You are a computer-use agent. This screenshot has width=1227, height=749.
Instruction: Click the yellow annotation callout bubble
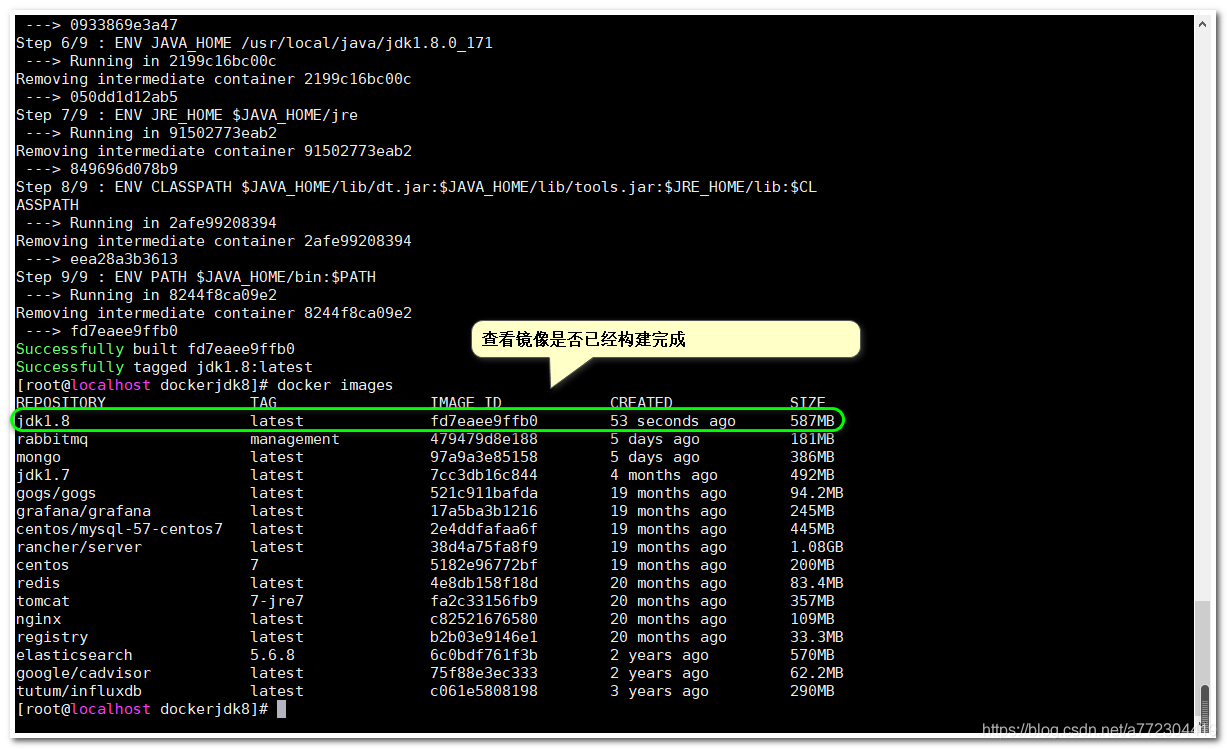665,339
